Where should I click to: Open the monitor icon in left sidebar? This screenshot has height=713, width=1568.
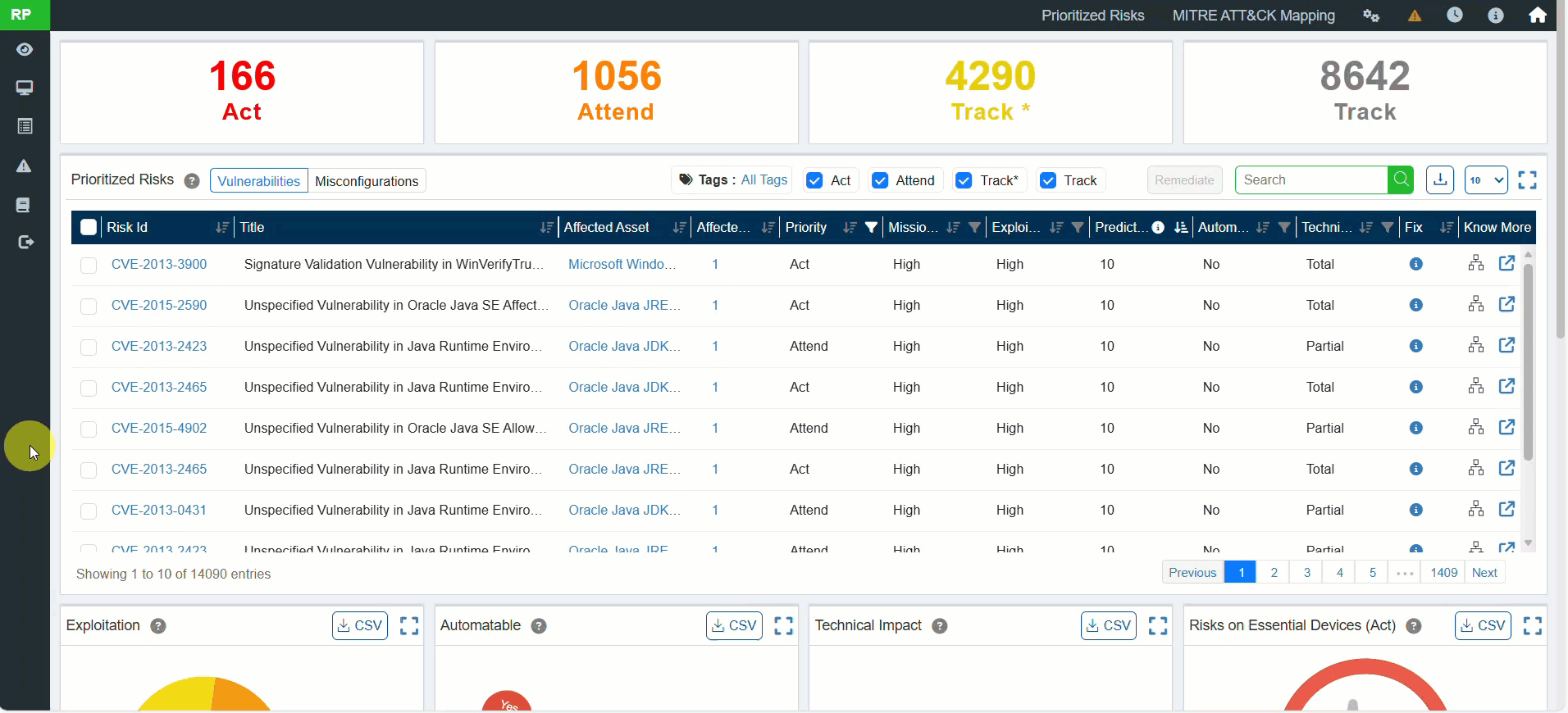pos(25,88)
